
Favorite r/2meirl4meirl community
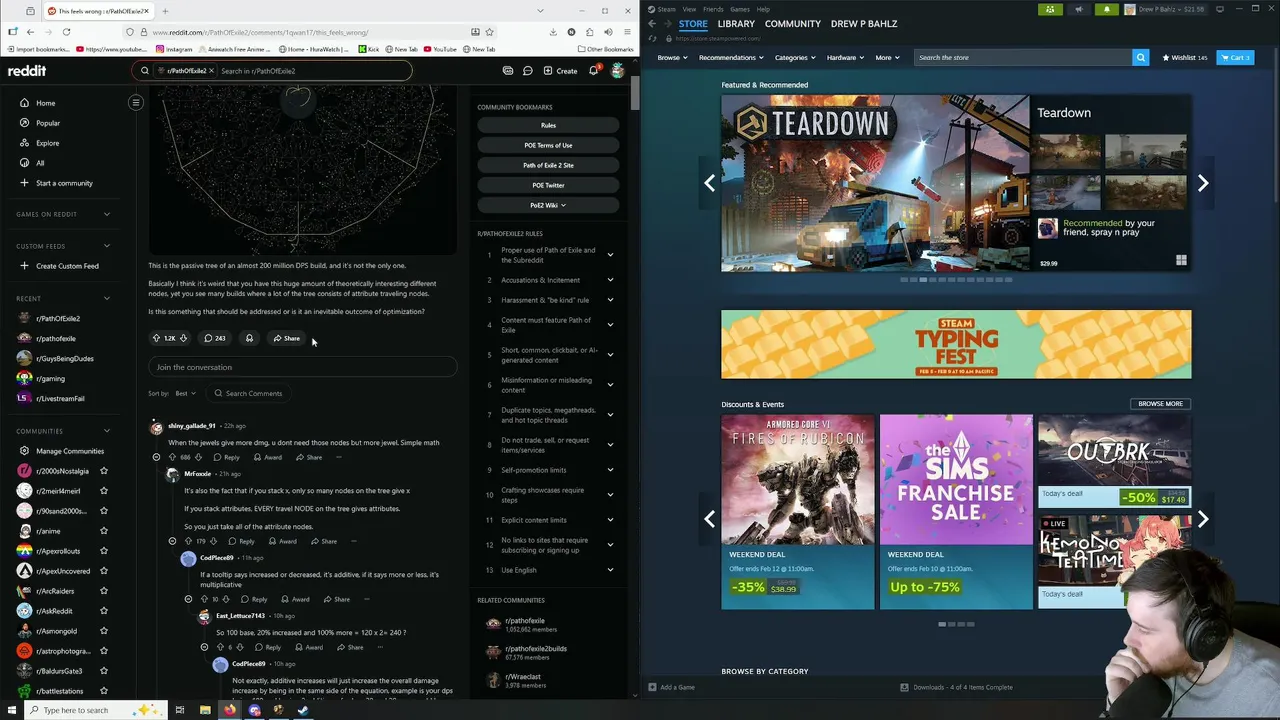[104, 491]
